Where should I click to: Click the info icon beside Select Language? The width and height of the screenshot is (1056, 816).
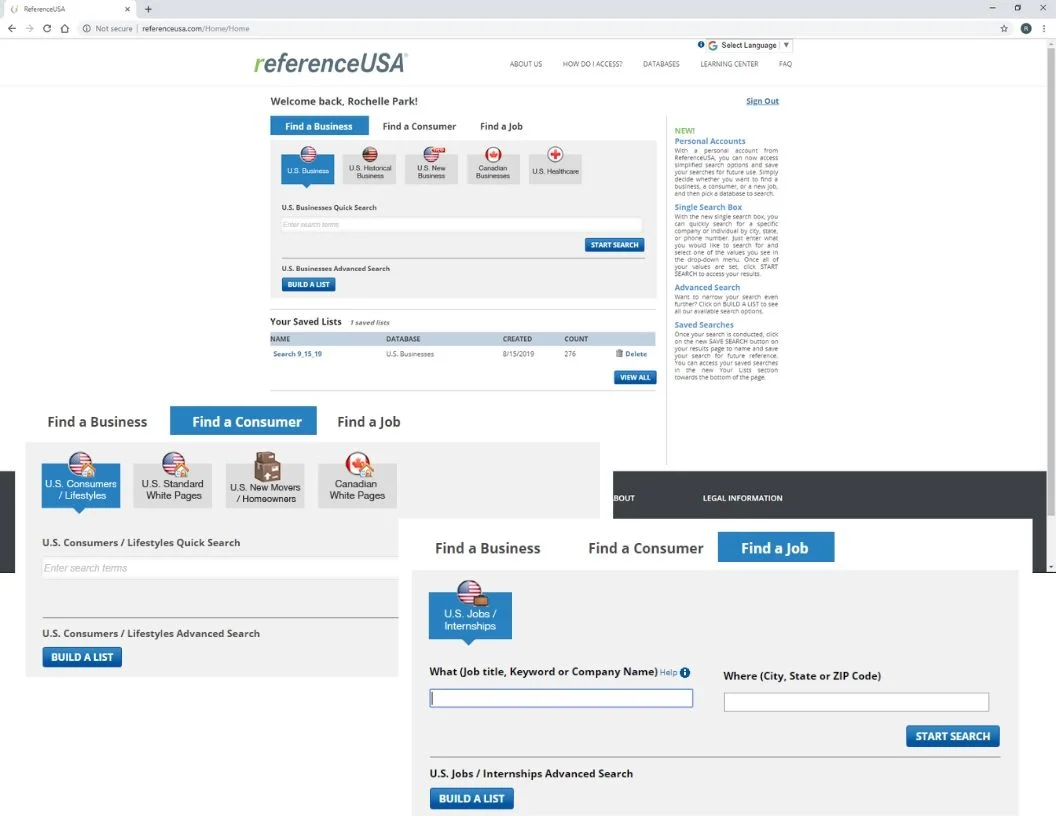701,44
